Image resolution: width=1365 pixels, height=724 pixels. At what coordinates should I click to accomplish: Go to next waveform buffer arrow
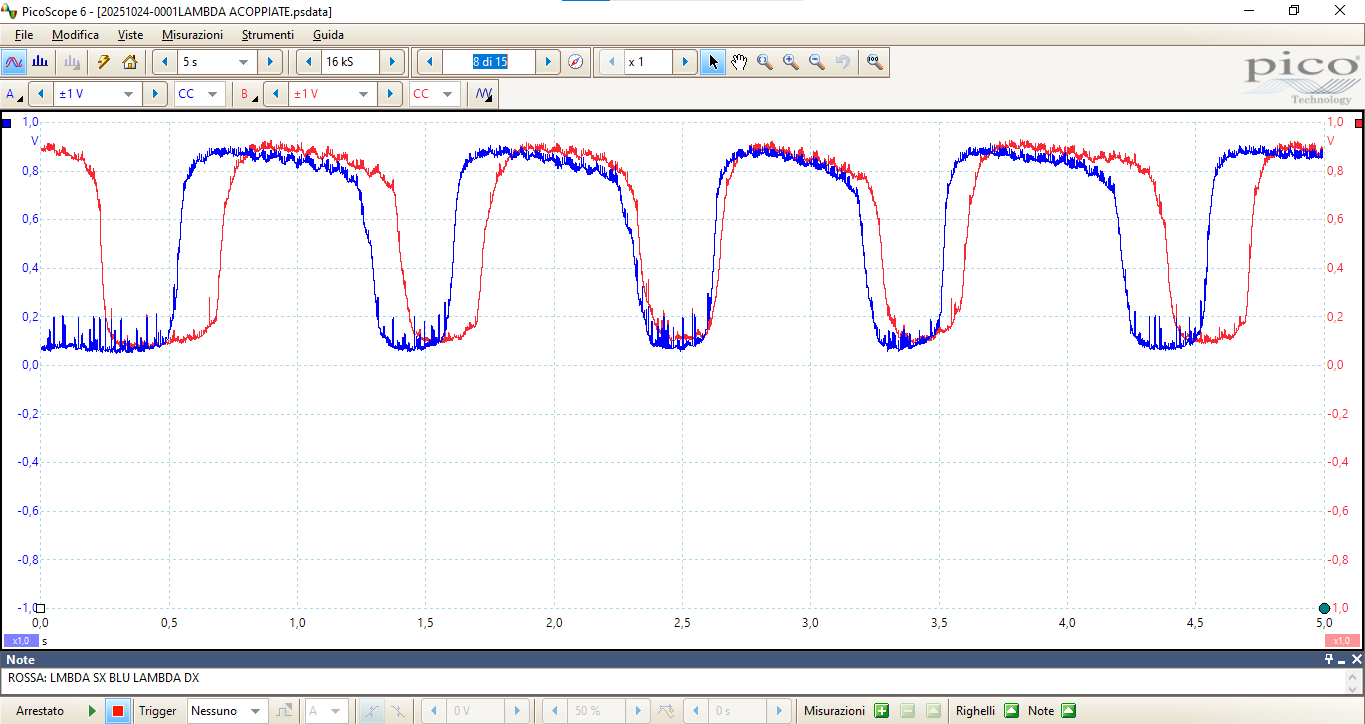pos(547,62)
